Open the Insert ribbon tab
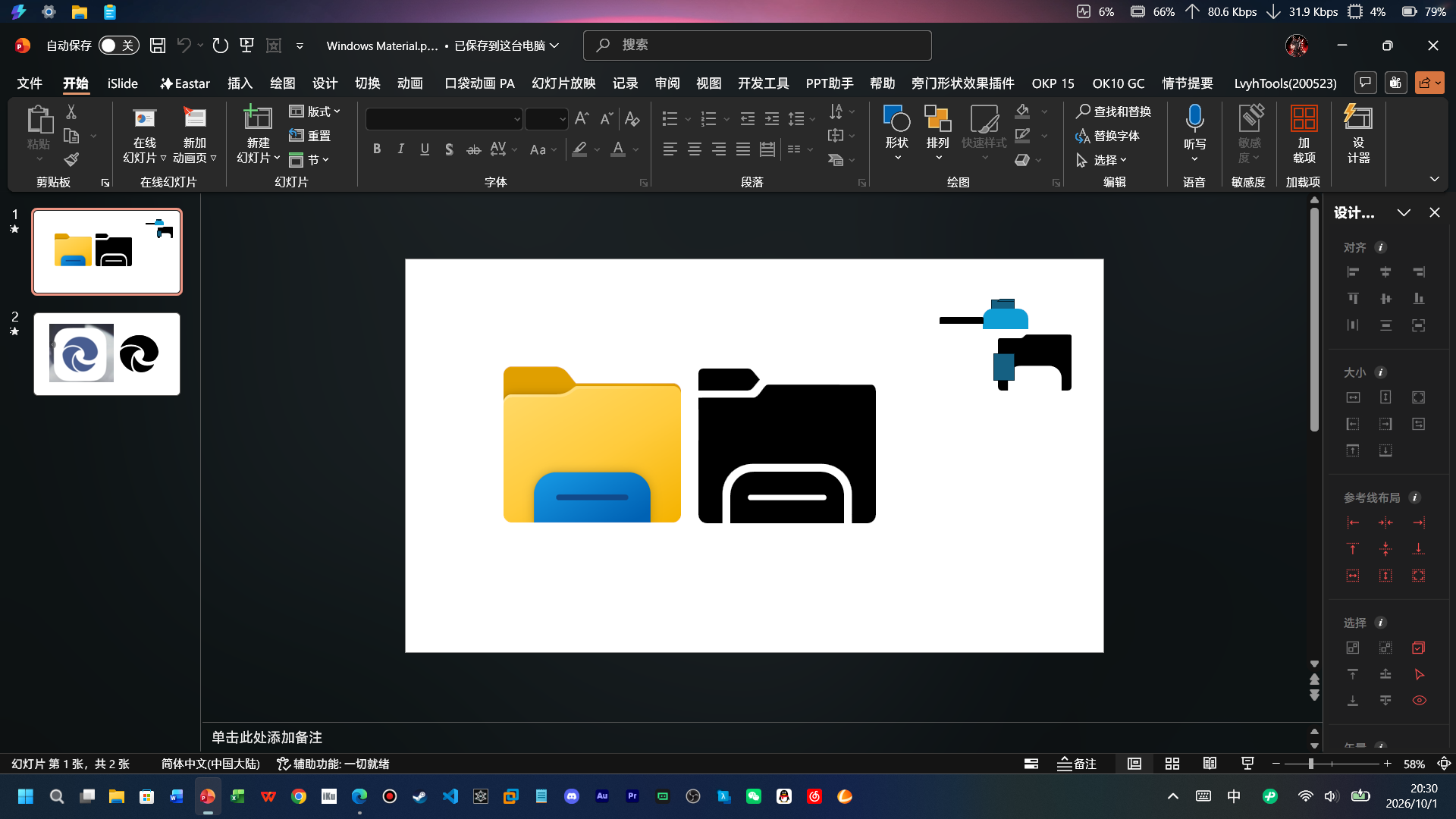This screenshot has width=1456, height=819. click(240, 83)
